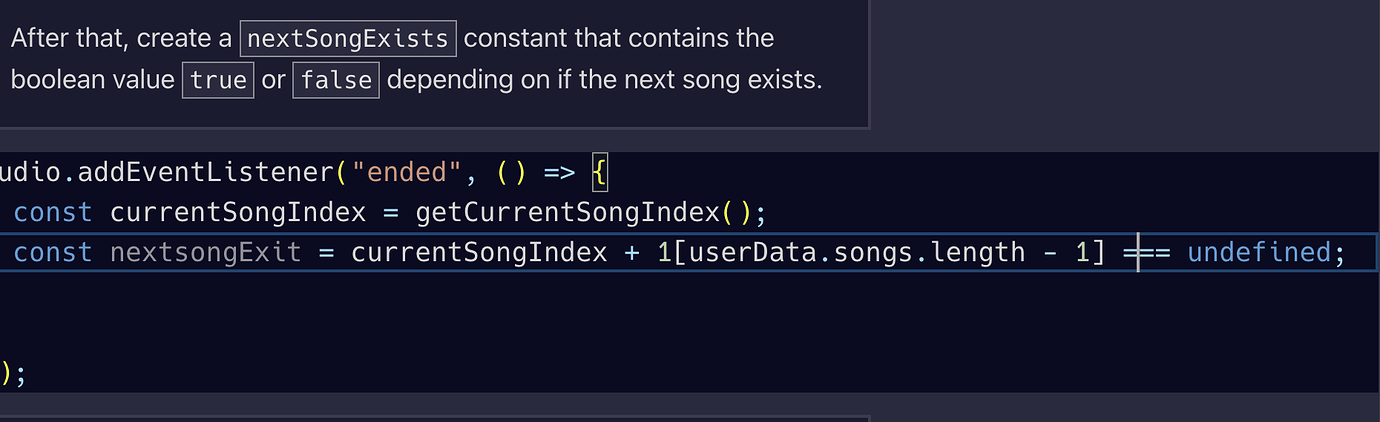This screenshot has height=422, width=1380.
Task: Click the closing ); at the editor bottom
Action: click(14, 374)
